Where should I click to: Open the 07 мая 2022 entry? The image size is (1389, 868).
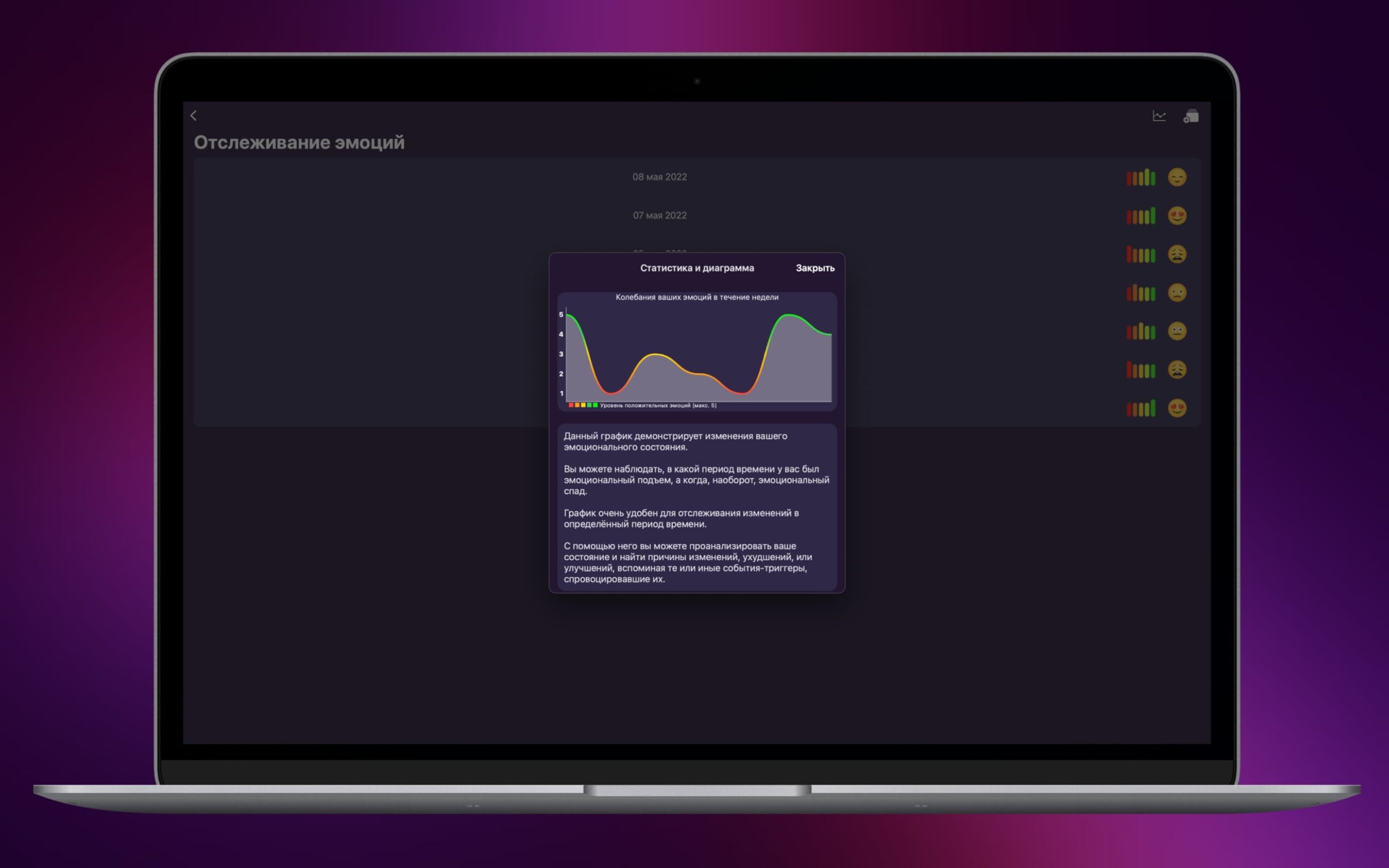(659, 215)
